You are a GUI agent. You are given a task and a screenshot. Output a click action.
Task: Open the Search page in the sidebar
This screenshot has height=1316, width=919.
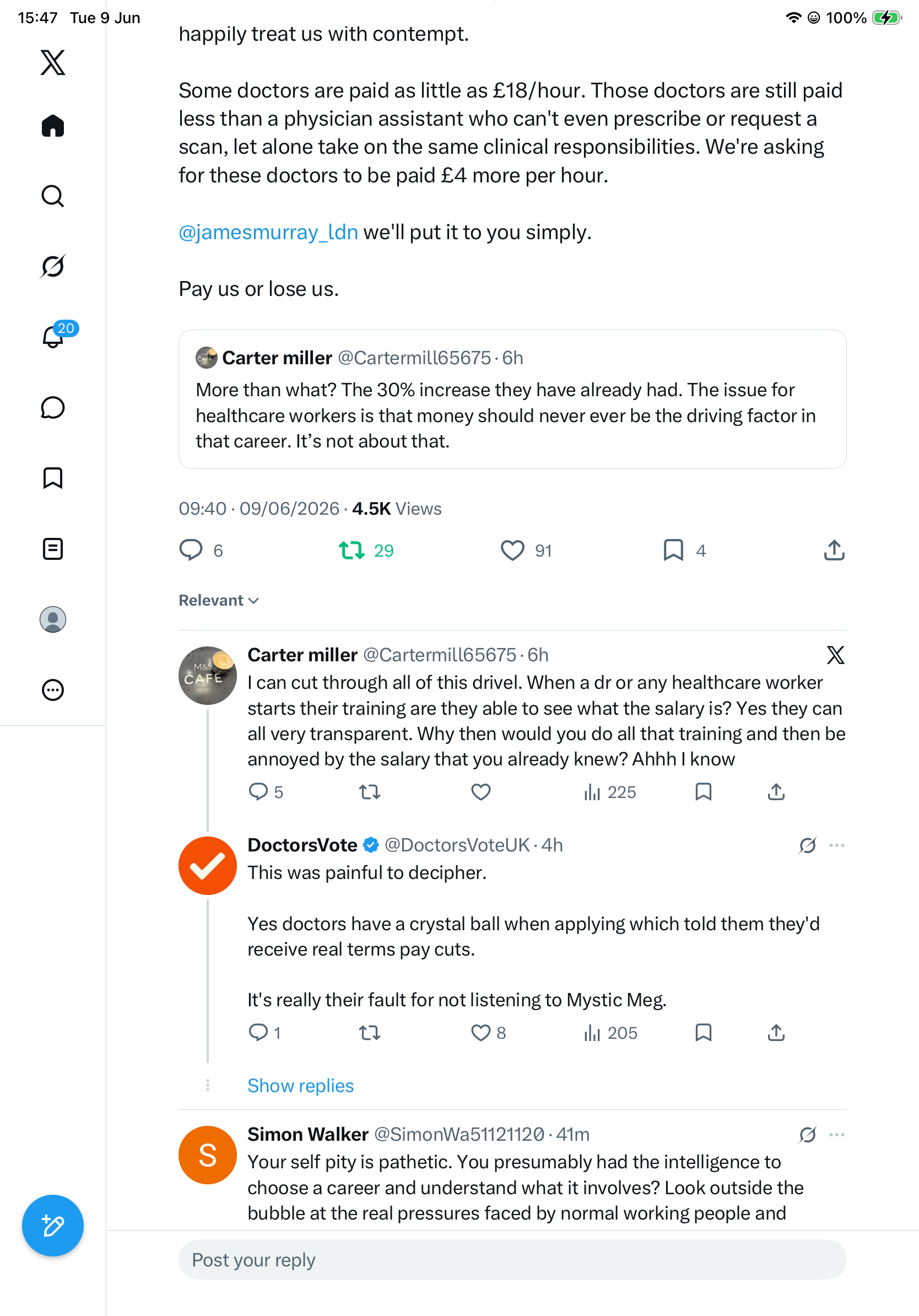point(53,196)
